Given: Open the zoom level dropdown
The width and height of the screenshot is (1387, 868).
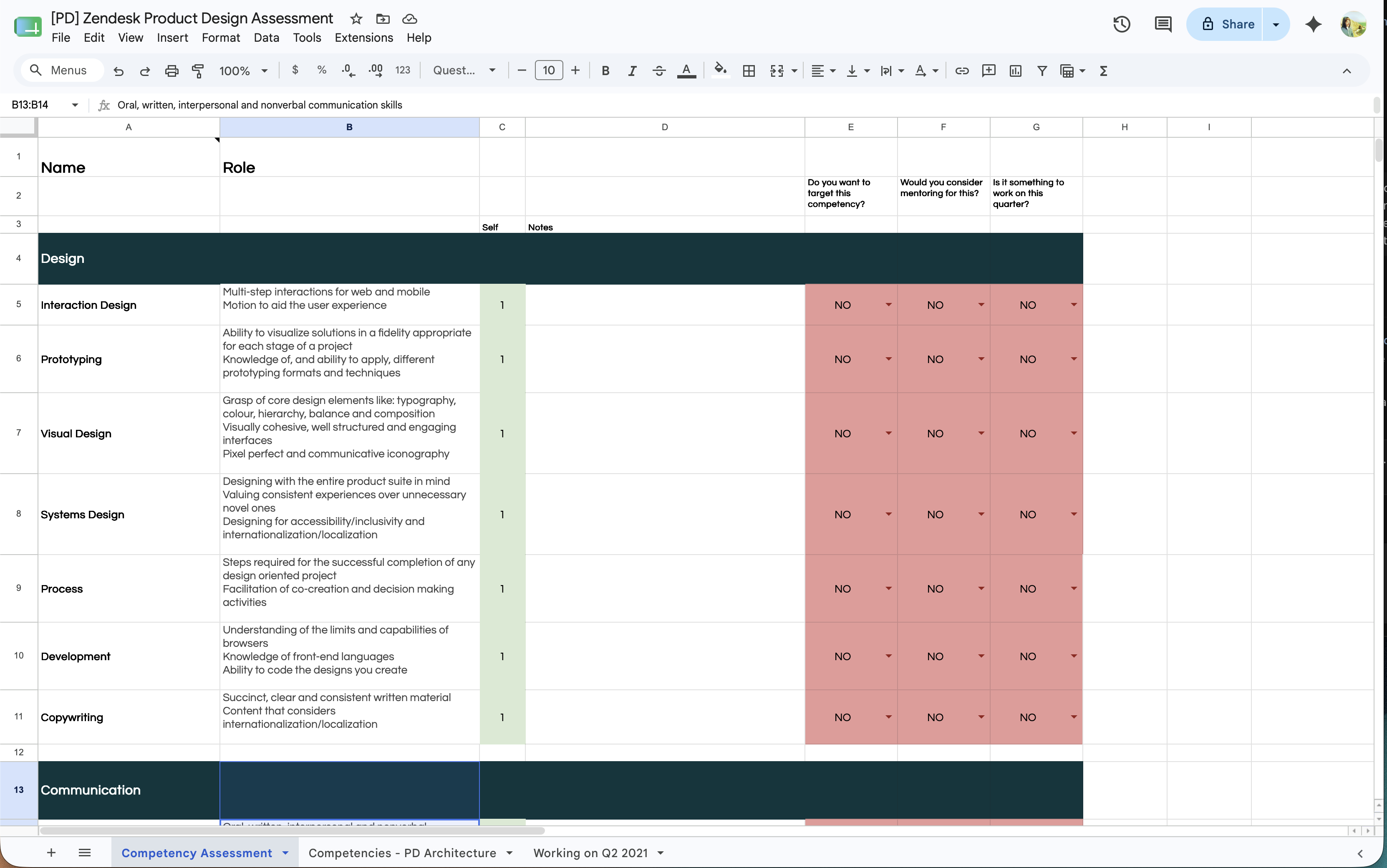Looking at the screenshot, I should (x=243, y=71).
